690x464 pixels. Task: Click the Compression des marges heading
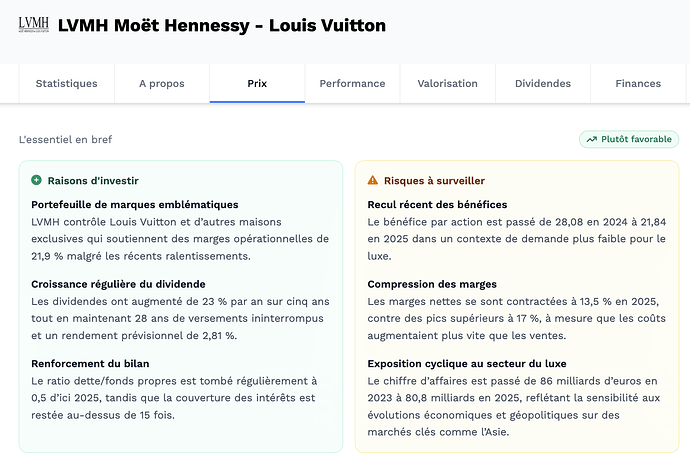432,284
